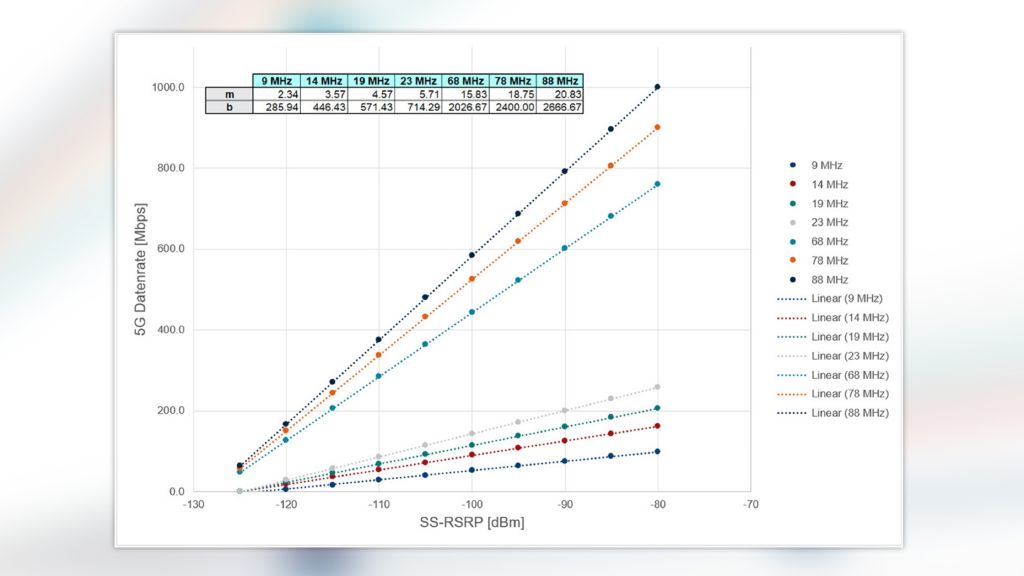This screenshot has width=1024, height=576.
Task: Select the 19 MHz legend entry
Action: 828,204
